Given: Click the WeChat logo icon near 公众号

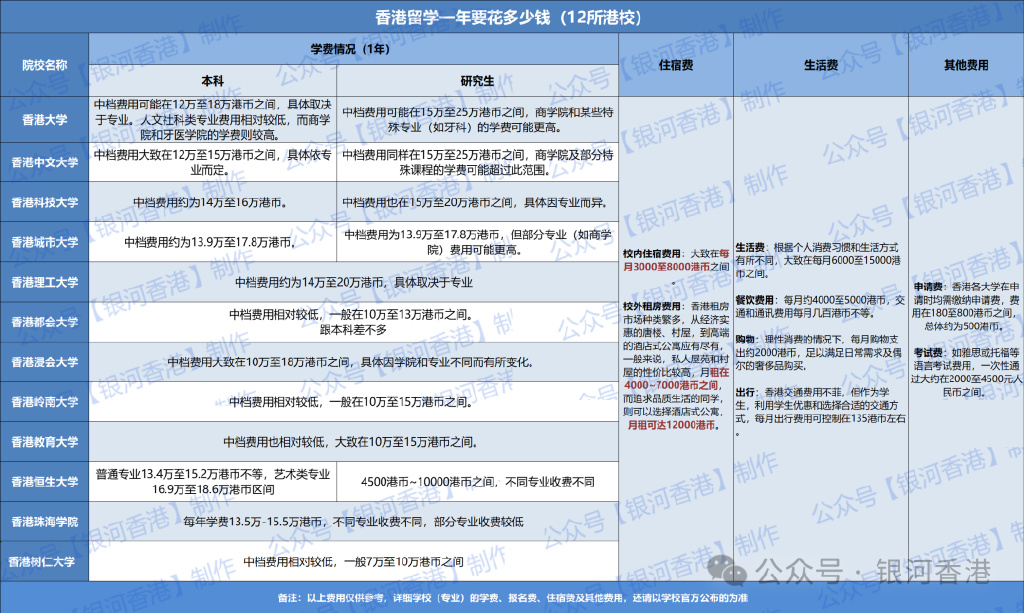Looking at the screenshot, I should coord(727,571).
